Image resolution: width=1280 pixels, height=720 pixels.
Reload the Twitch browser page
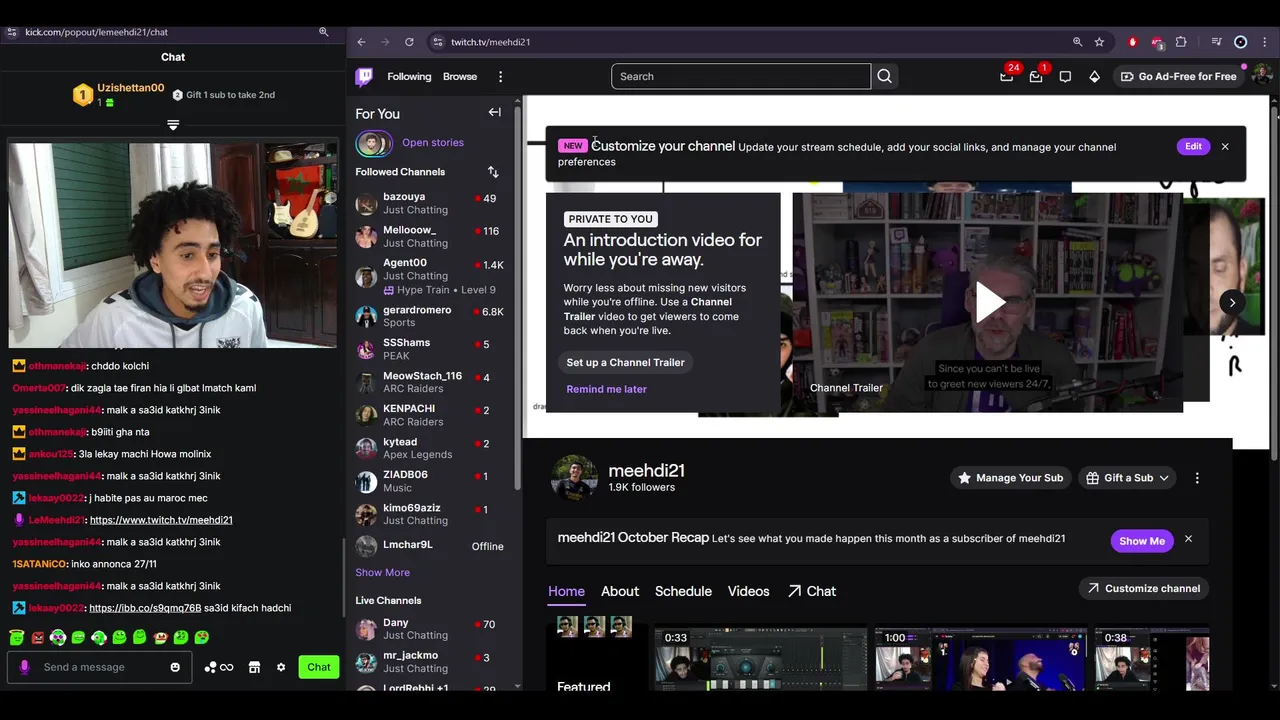[409, 42]
